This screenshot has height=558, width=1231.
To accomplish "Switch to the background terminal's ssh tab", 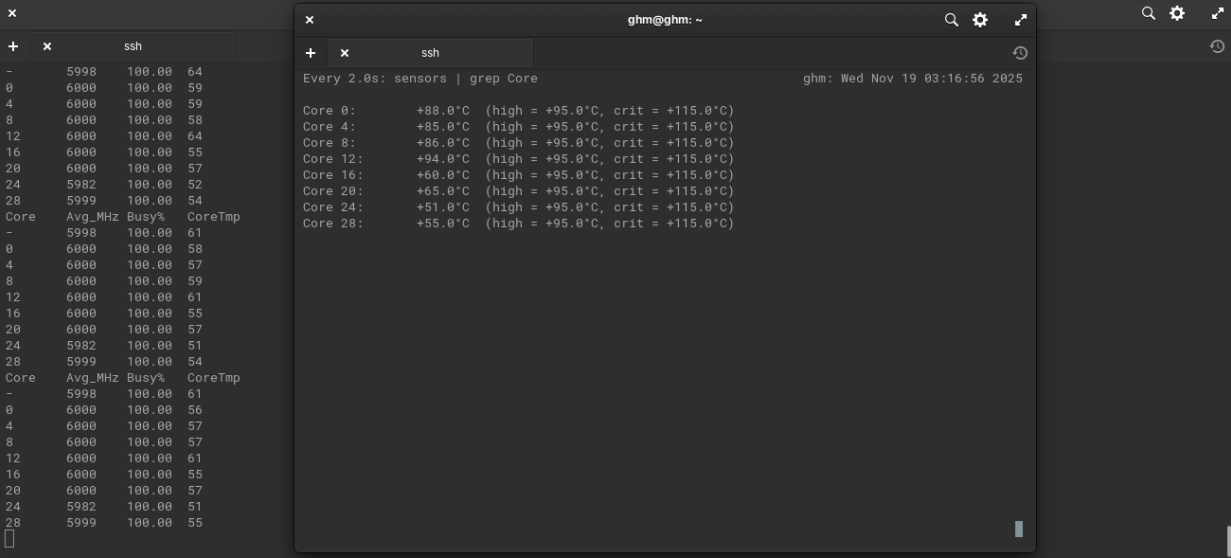I will pyautogui.click(x=133, y=46).
